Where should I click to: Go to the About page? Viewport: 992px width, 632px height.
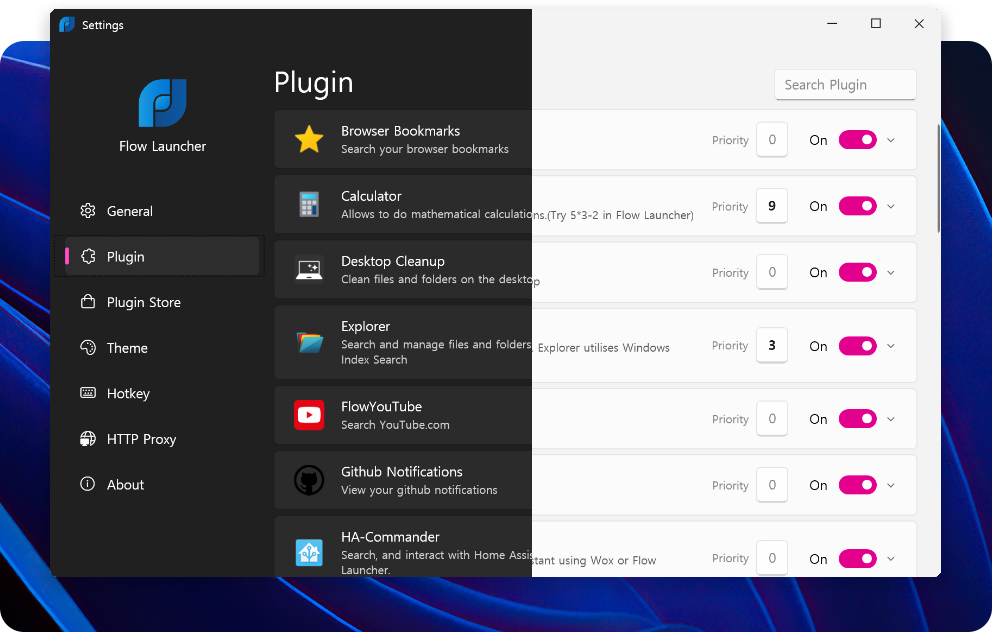(125, 484)
